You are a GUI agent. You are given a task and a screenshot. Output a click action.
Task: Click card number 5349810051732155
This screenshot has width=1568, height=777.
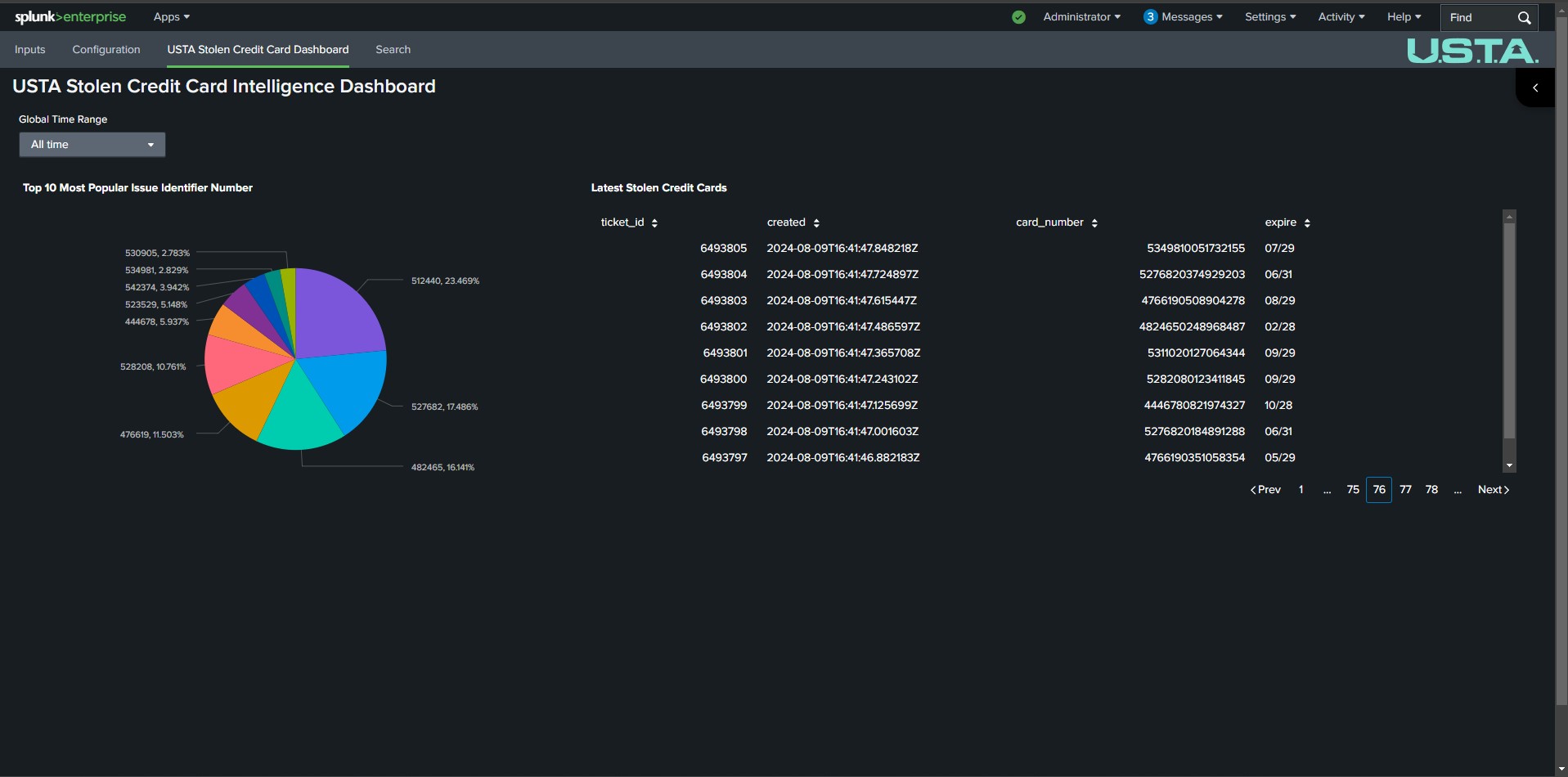coord(1196,249)
